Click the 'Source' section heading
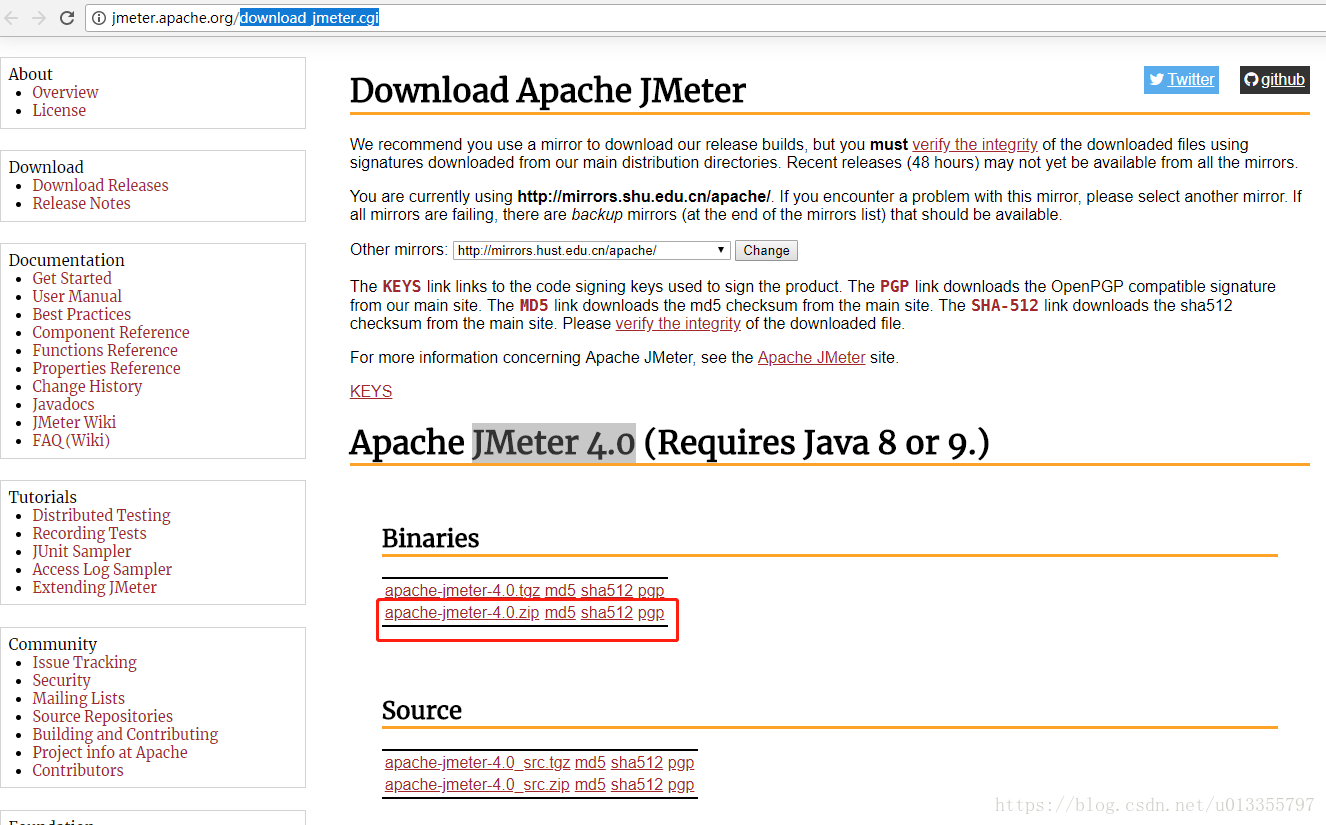The width and height of the screenshot is (1326, 825). (x=422, y=710)
